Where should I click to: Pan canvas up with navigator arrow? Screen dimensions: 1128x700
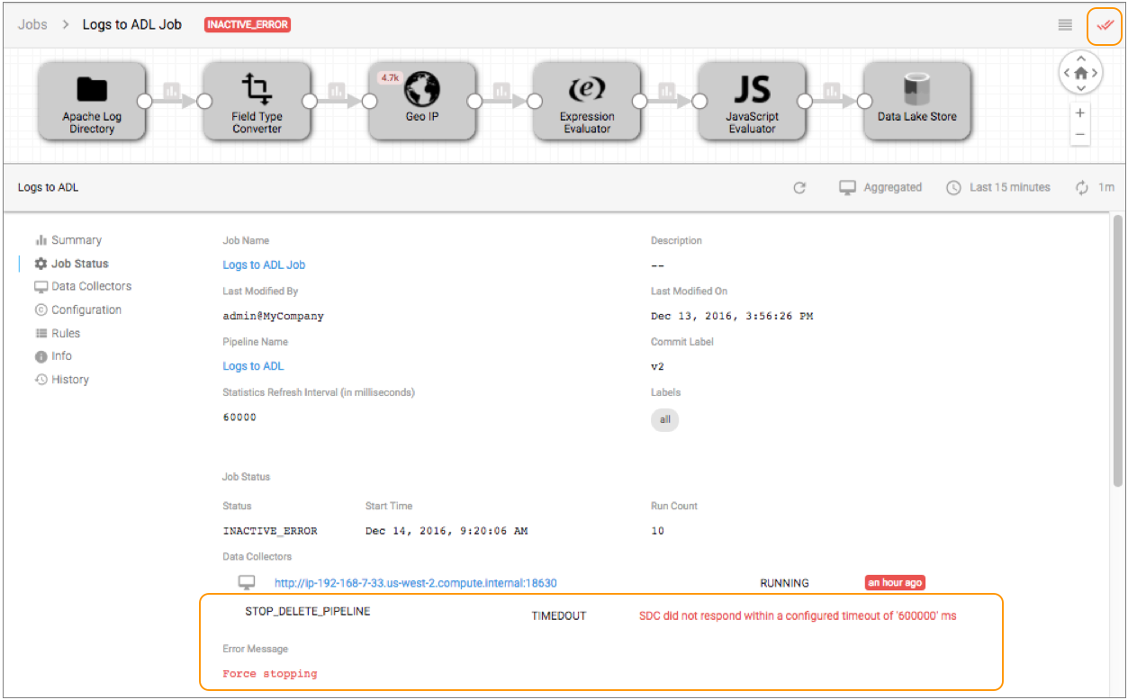(x=1081, y=58)
